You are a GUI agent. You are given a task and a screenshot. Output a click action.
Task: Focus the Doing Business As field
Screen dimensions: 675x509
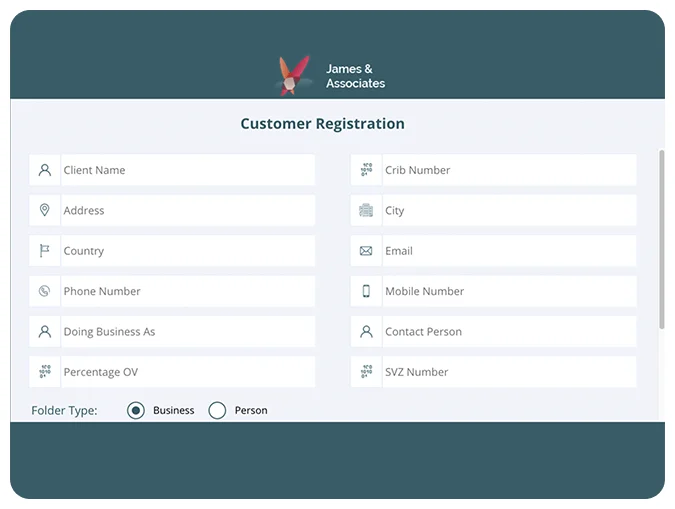(x=188, y=332)
